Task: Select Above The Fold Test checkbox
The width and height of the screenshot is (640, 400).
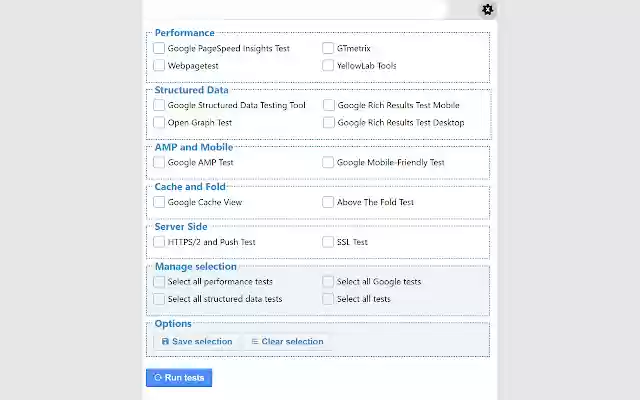Action: tap(328, 202)
